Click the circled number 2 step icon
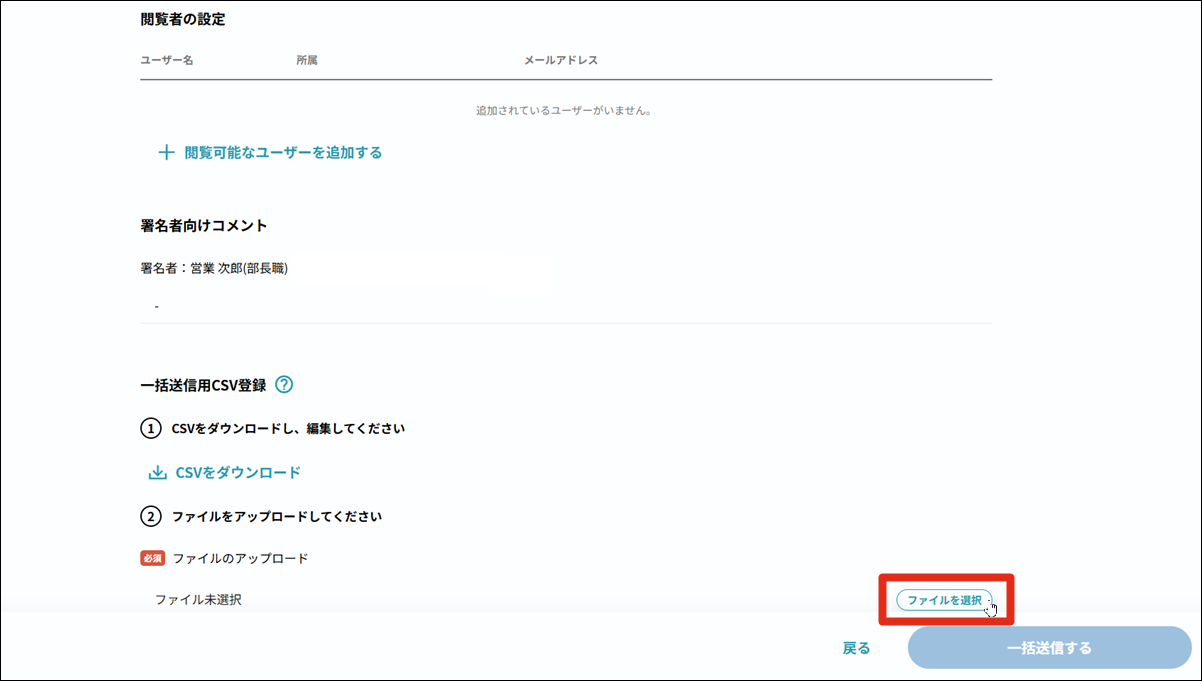 (x=150, y=517)
